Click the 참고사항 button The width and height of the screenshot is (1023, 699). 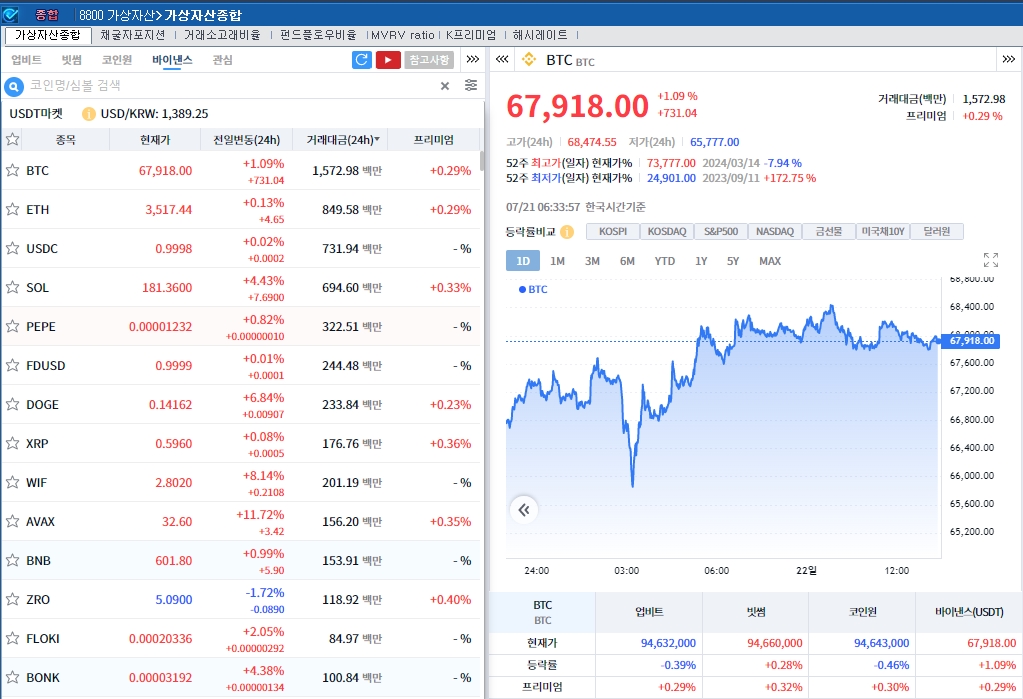tap(428, 60)
